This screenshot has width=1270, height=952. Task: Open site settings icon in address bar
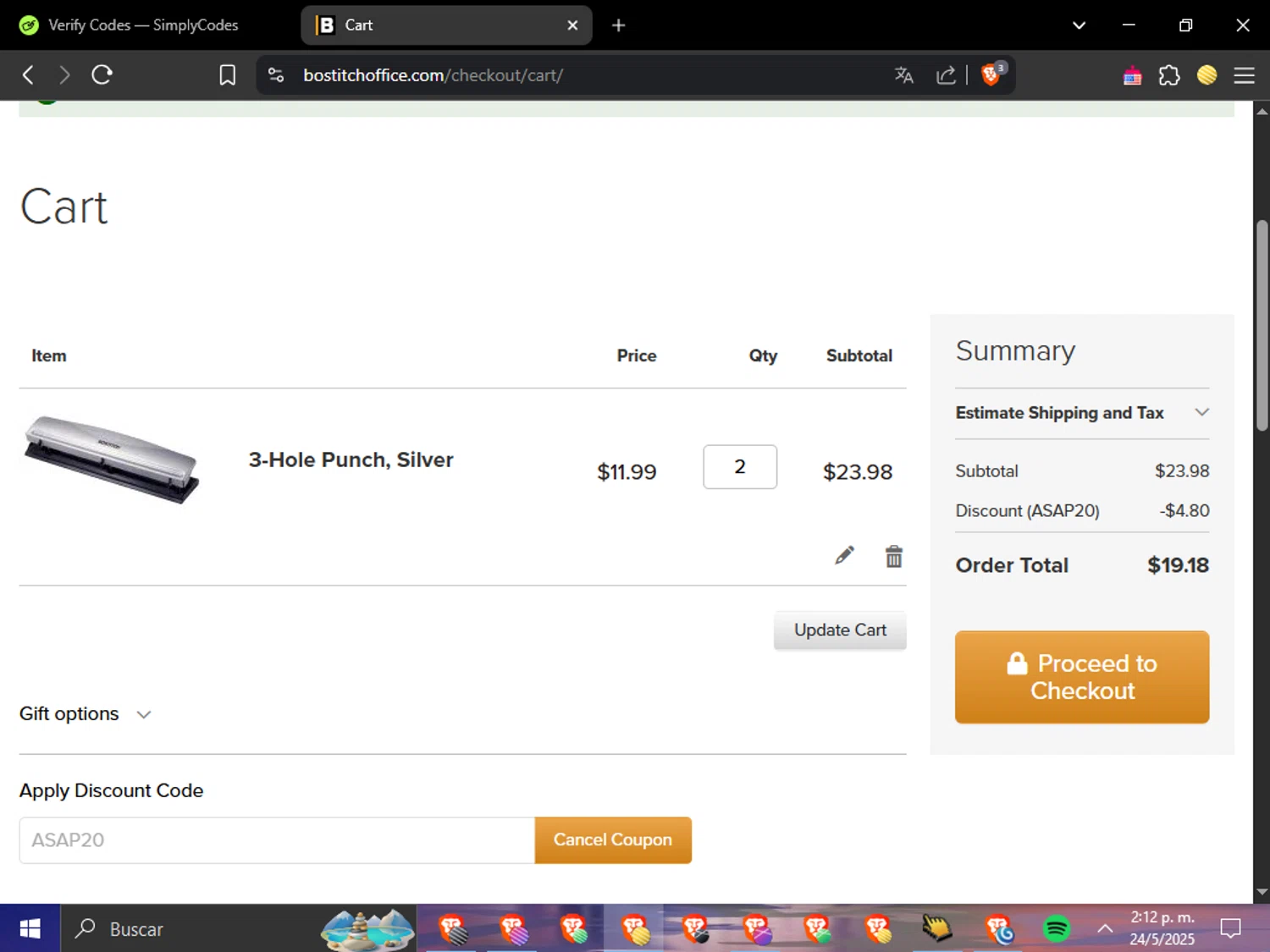click(276, 75)
